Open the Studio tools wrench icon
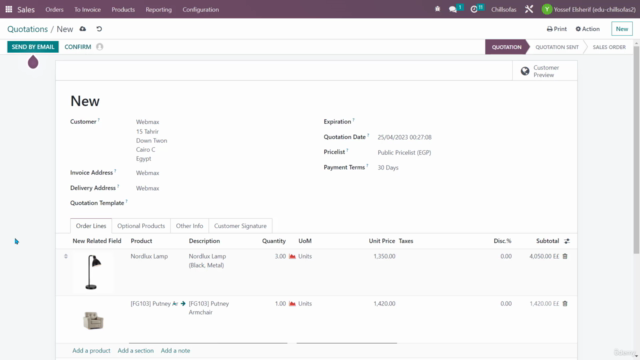This screenshot has height=360, width=640. (529, 9)
